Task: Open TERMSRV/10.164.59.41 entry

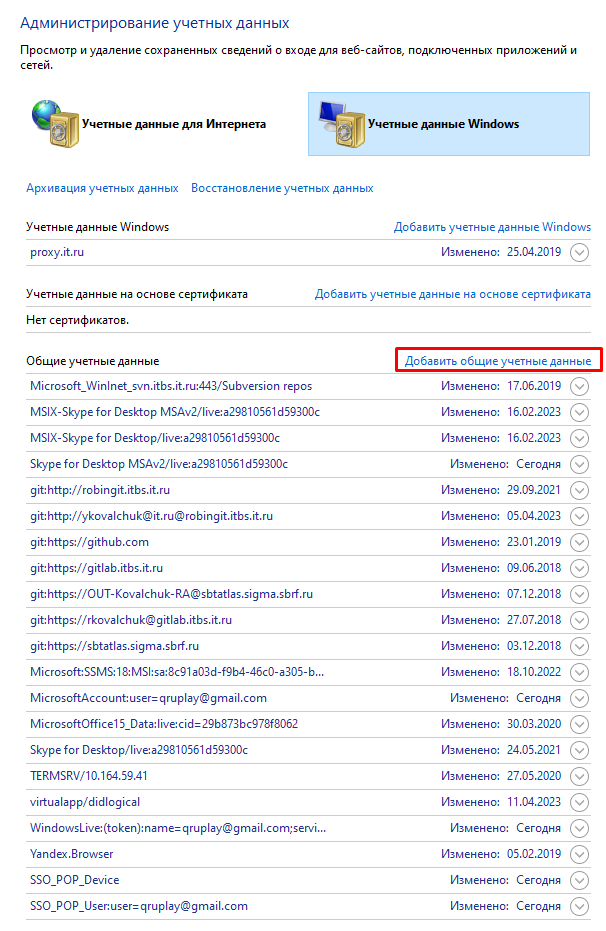Action: pos(89,777)
